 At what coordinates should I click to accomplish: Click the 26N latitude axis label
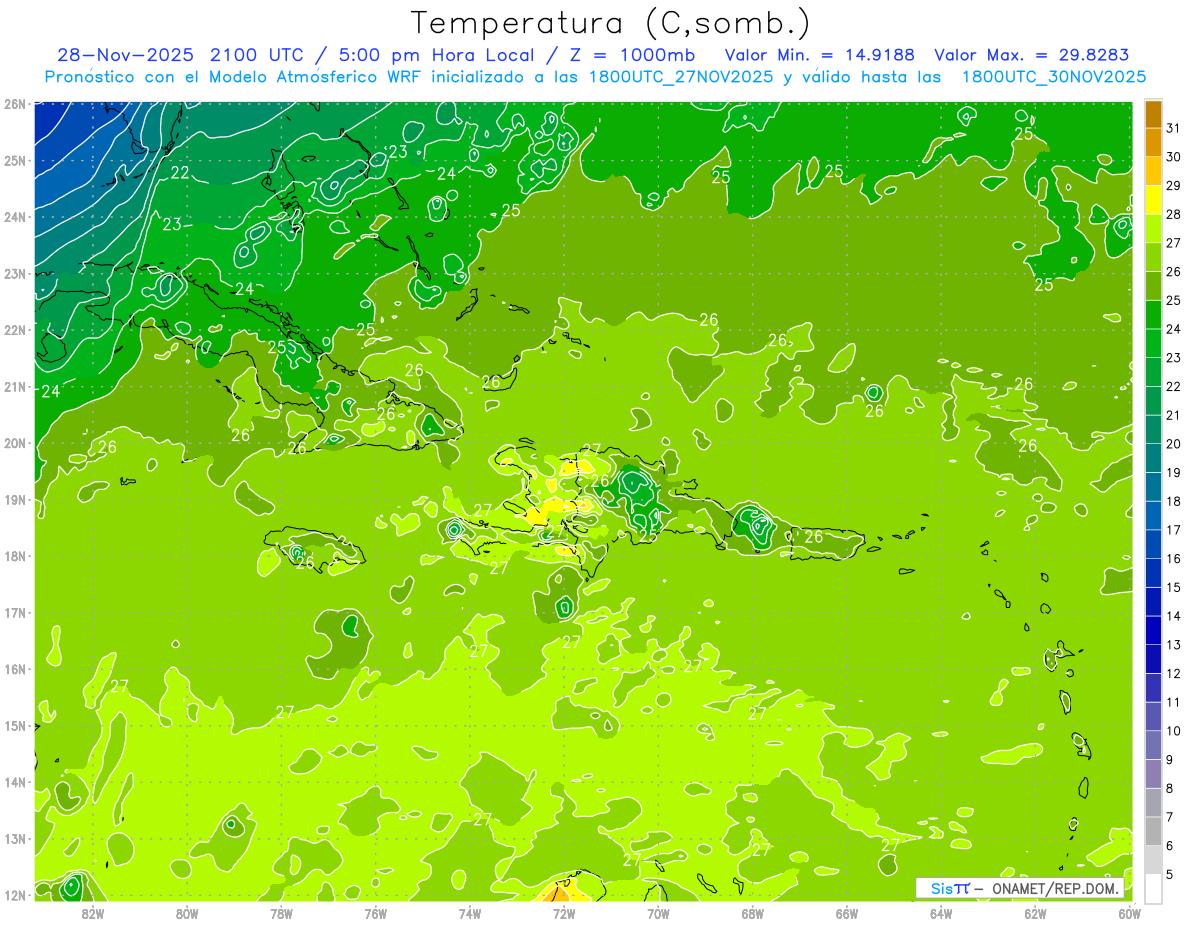14,104
